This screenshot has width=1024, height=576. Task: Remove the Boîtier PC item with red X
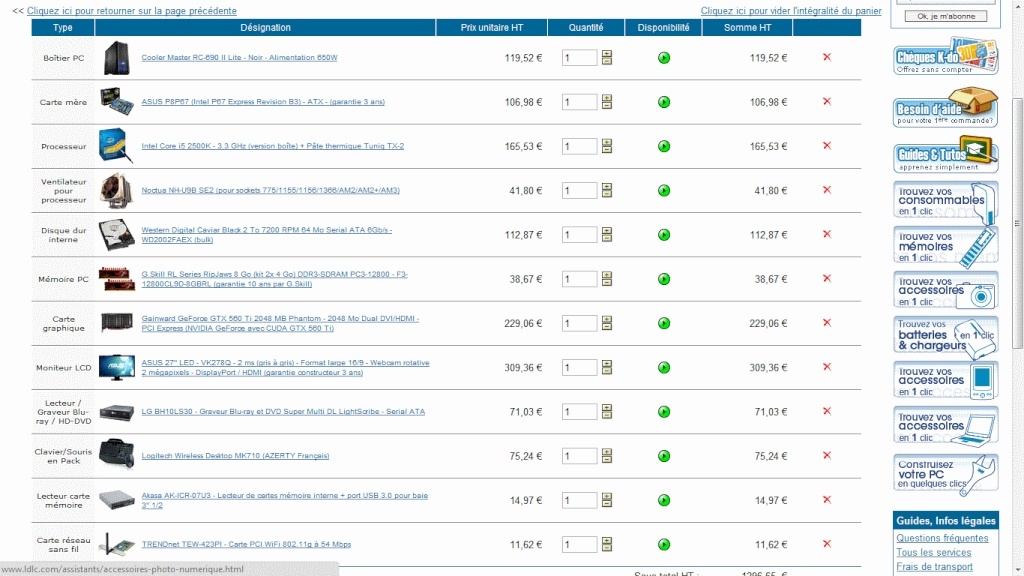coord(827,57)
